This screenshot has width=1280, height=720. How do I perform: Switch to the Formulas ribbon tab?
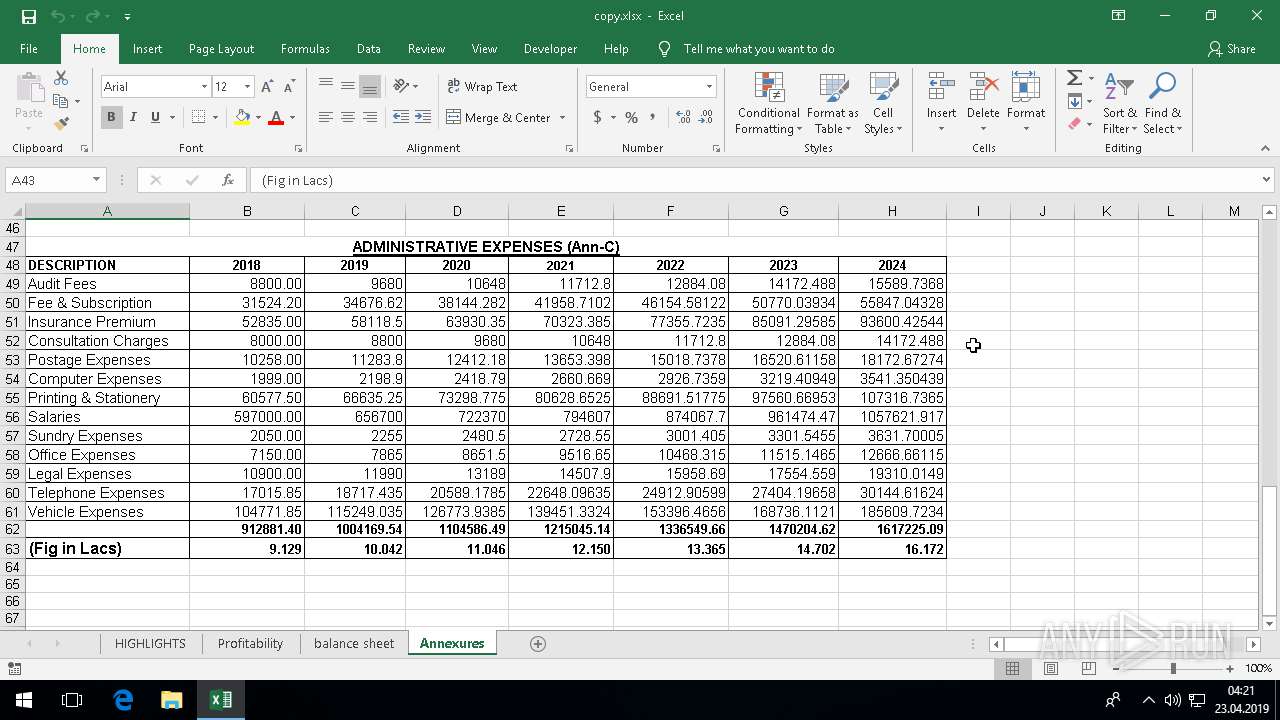coord(305,49)
